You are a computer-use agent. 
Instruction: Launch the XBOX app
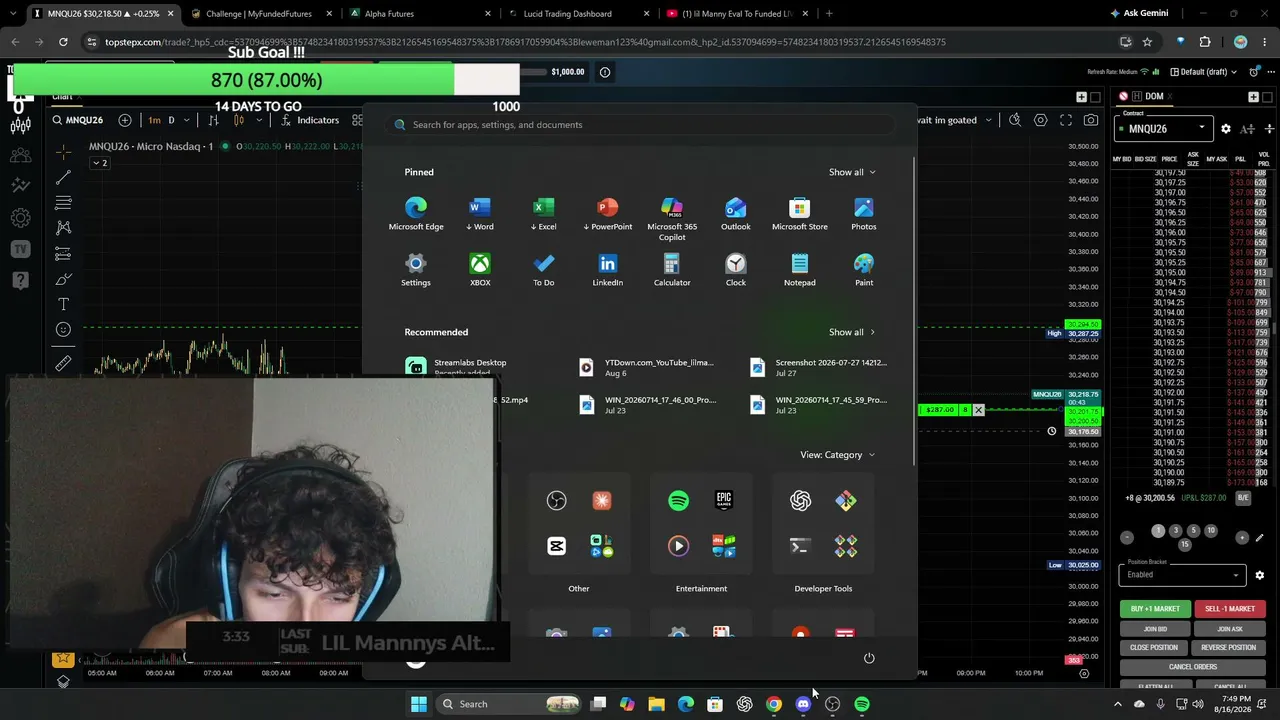[x=480, y=270]
